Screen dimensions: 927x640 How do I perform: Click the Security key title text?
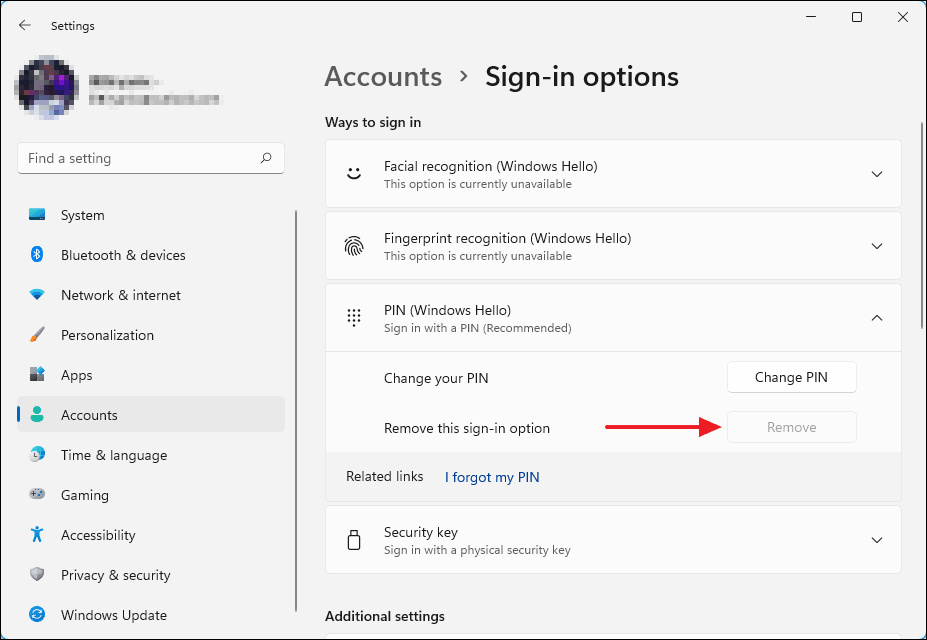coord(421,532)
